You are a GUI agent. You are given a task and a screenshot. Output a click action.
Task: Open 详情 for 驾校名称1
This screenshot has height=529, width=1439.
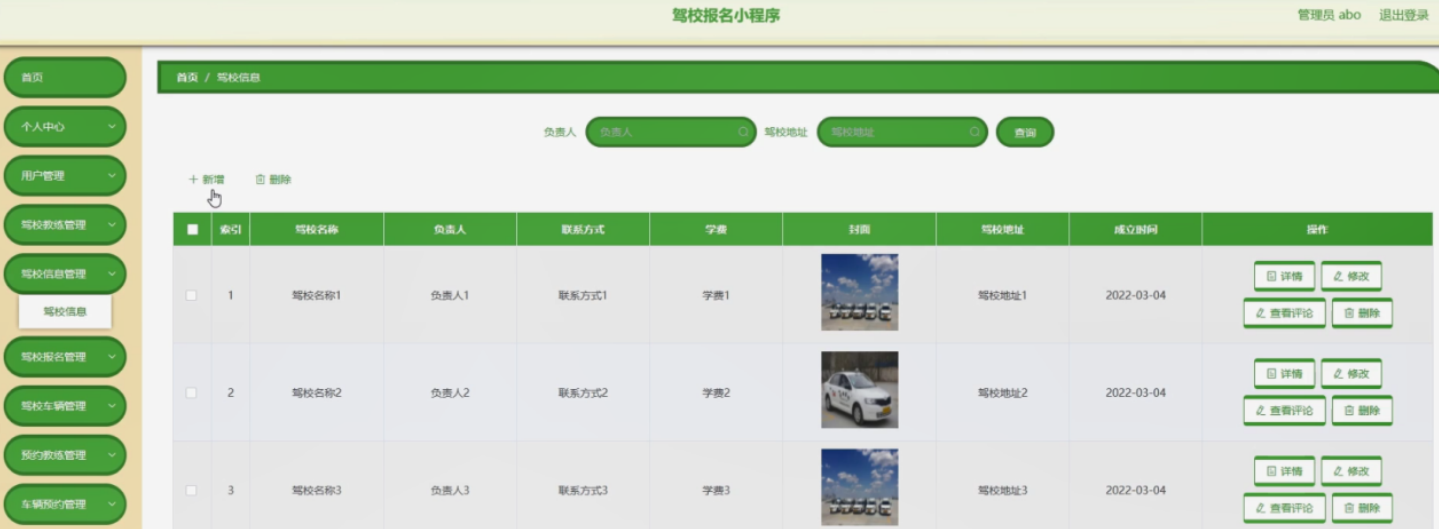click(x=1284, y=276)
